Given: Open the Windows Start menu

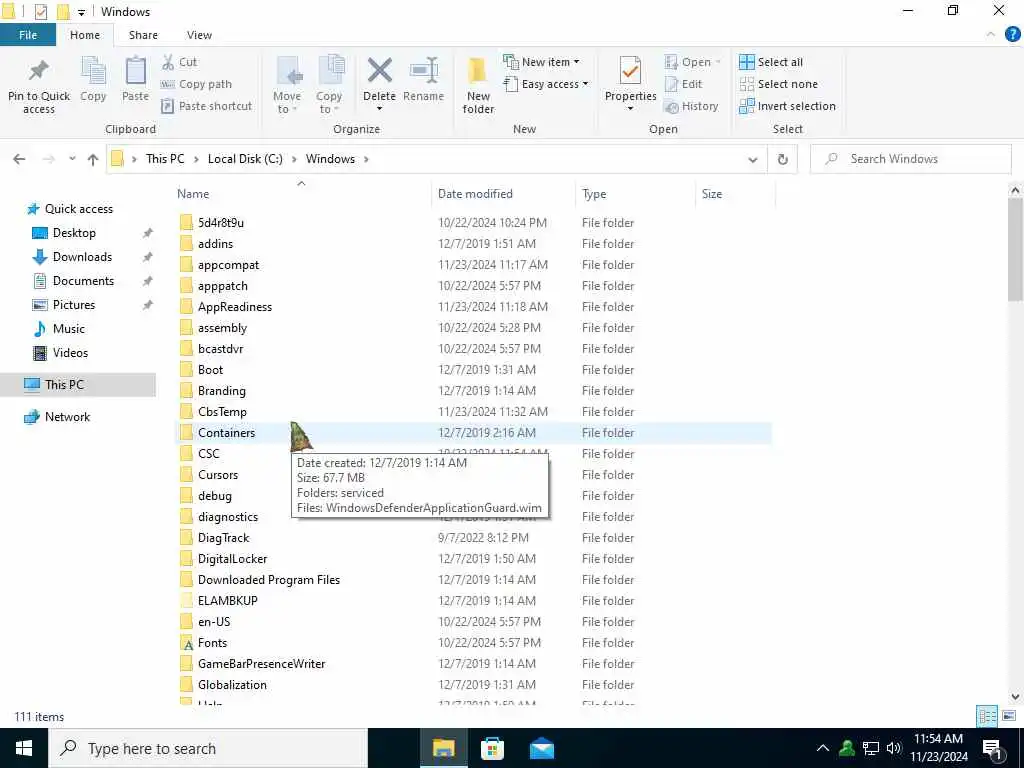Looking at the screenshot, I should 24,748.
